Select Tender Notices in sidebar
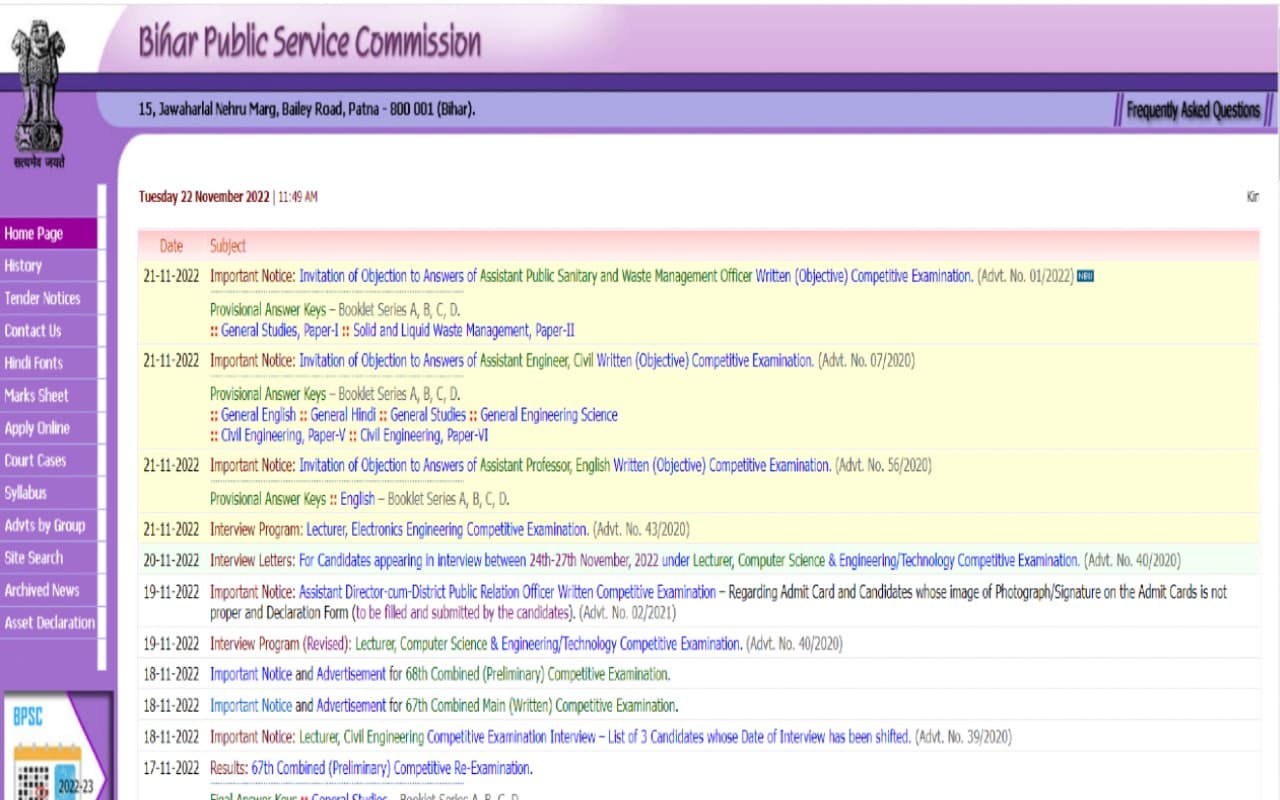The width and height of the screenshot is (1280, 800). [42, 299]
